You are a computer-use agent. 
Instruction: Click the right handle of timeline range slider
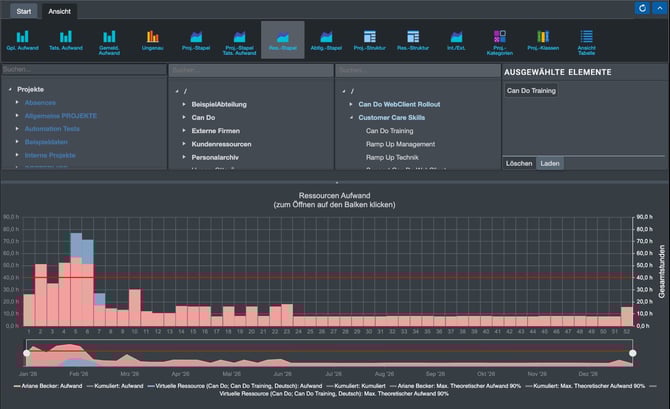point(632,353)
